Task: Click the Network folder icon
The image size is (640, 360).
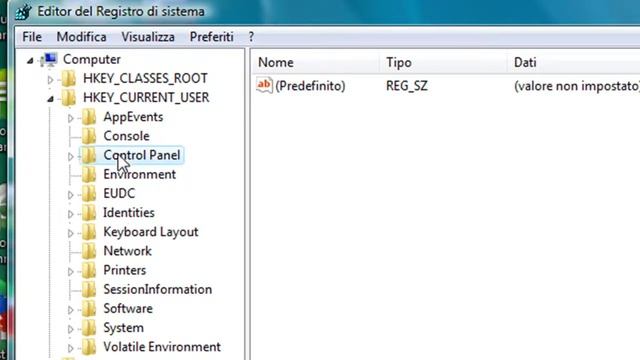Action: [x=89, y=251]
